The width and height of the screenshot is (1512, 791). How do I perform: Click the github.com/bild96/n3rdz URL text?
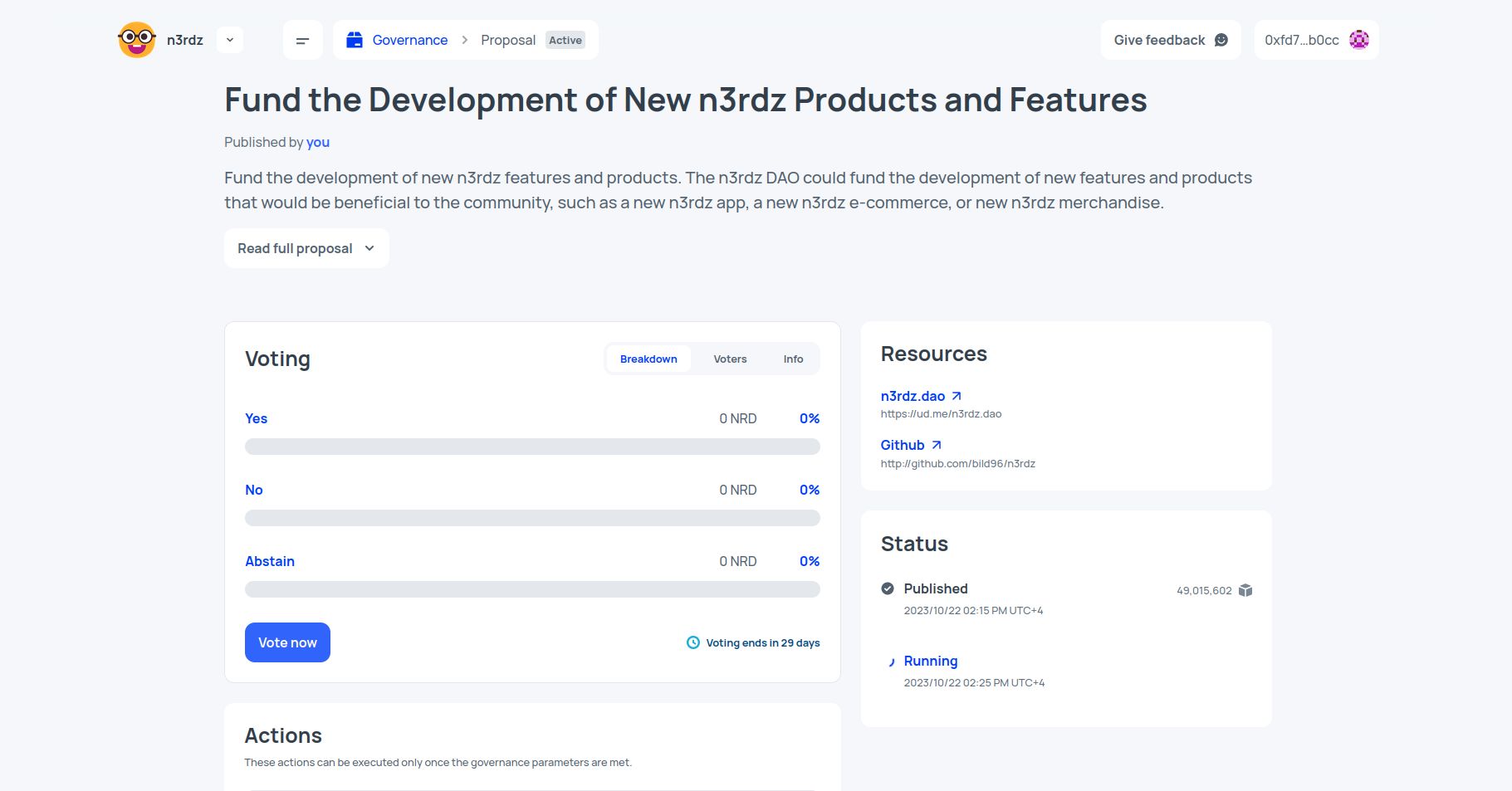tap(958, 463)
